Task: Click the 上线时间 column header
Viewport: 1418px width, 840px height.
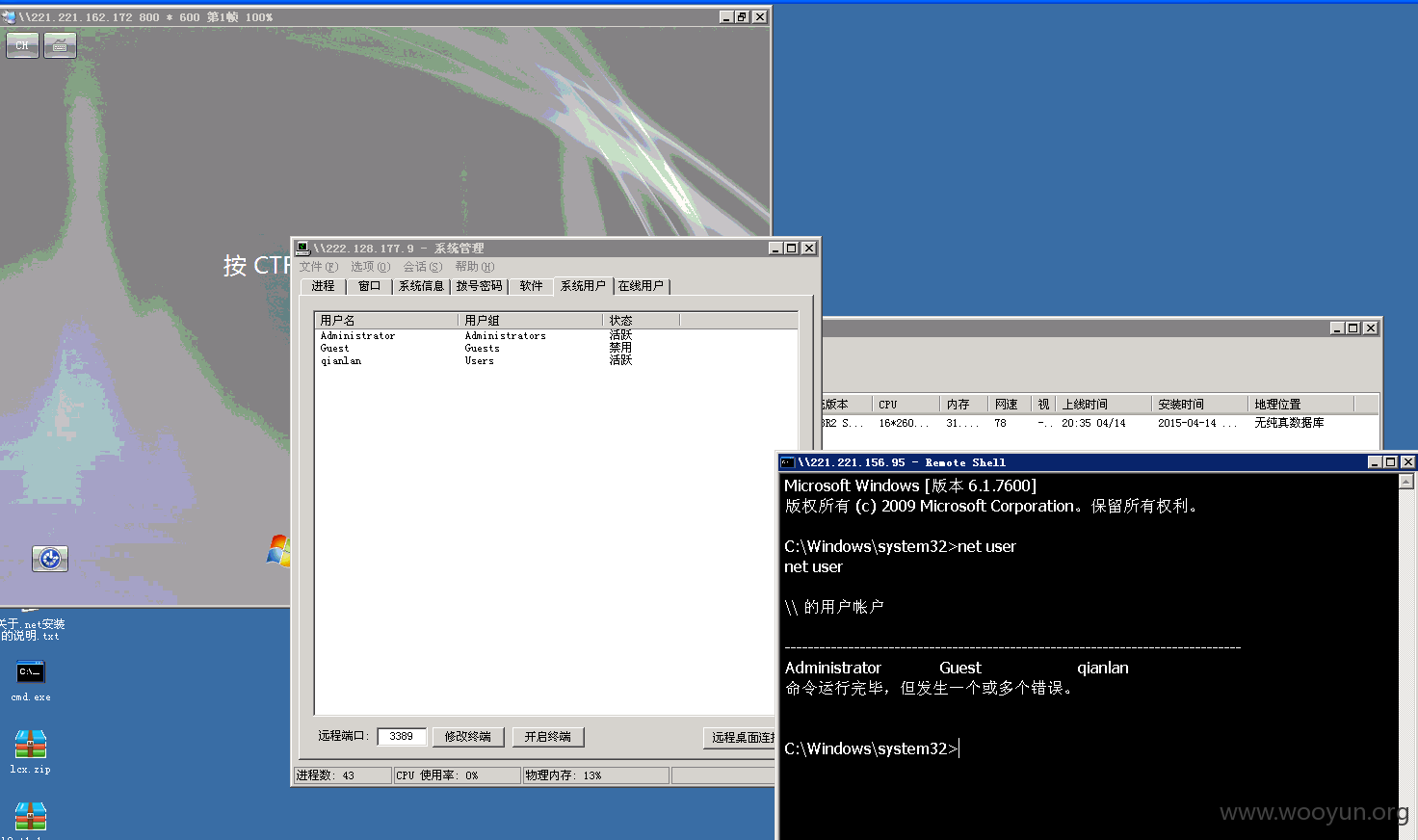Action: pyautogui.click(x=1103, y=405)
